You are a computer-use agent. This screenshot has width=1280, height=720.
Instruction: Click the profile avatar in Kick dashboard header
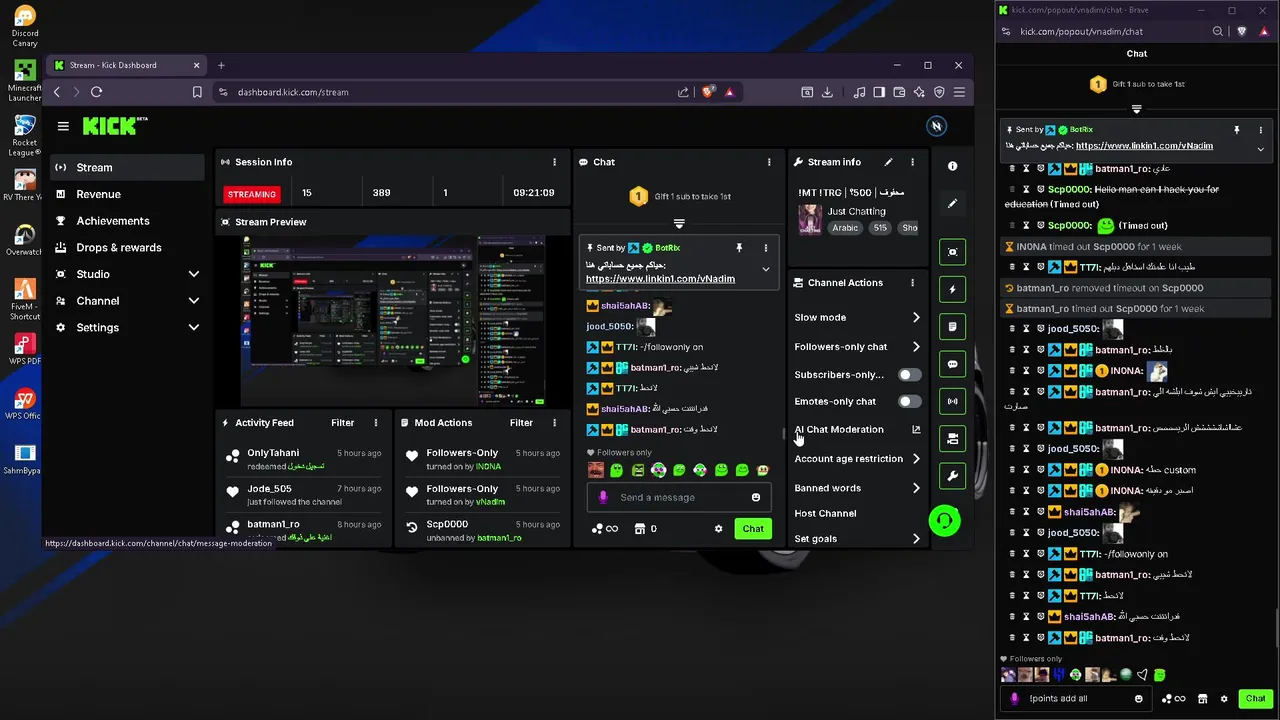click(x=936, y=126)
